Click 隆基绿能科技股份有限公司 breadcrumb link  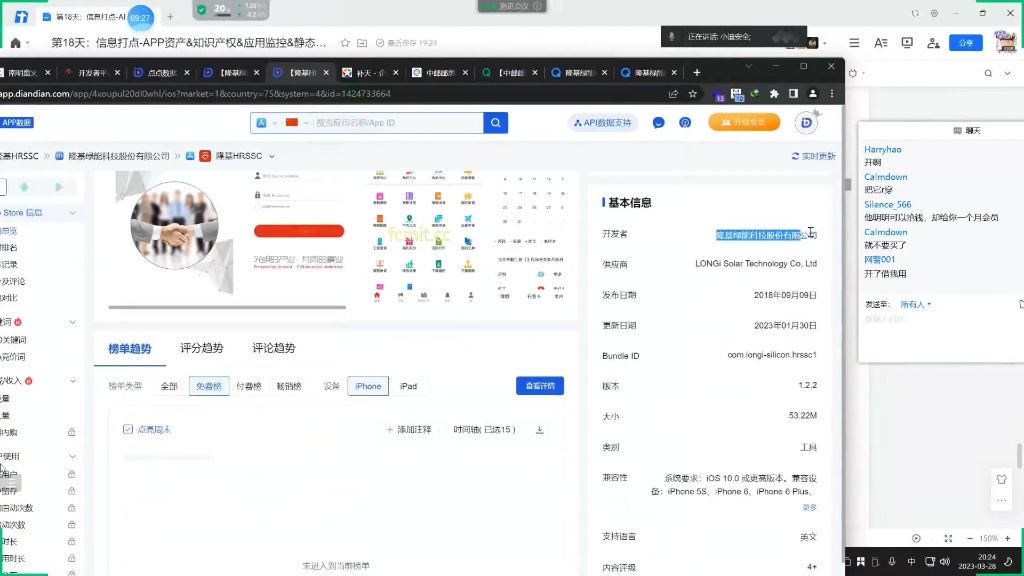point(118,156)
